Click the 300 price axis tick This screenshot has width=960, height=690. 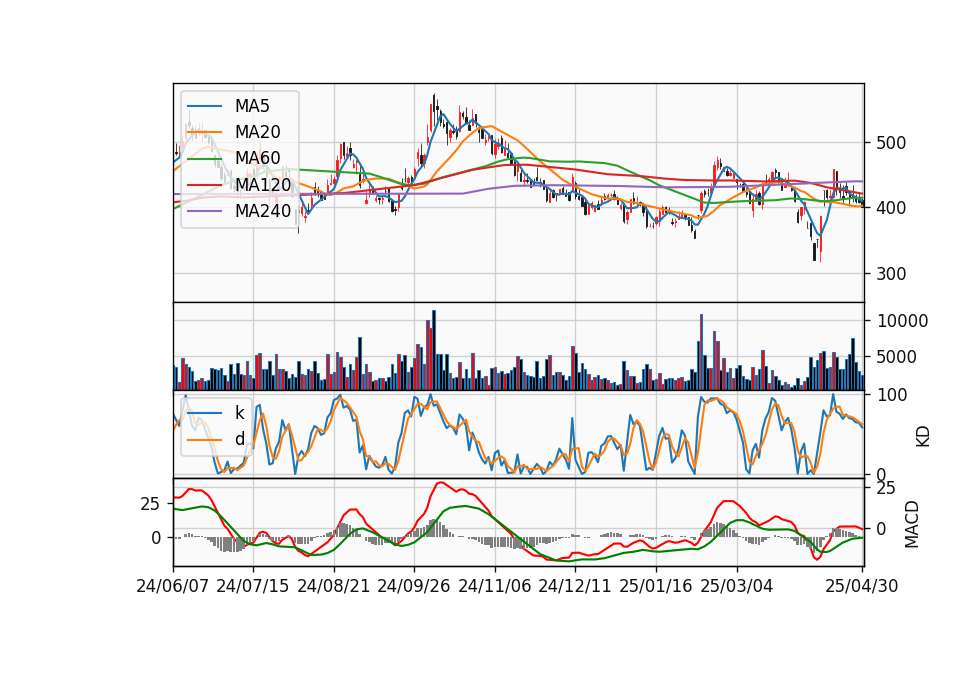[x=891, y=274]
